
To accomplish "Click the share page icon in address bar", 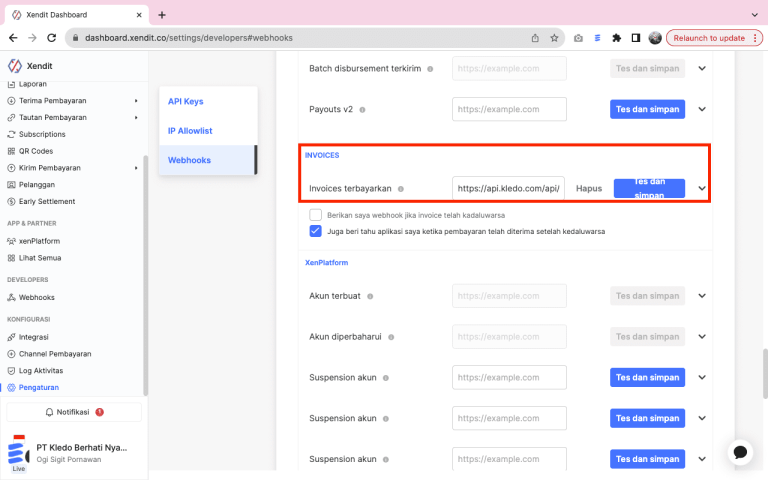I will click(535, 38).
